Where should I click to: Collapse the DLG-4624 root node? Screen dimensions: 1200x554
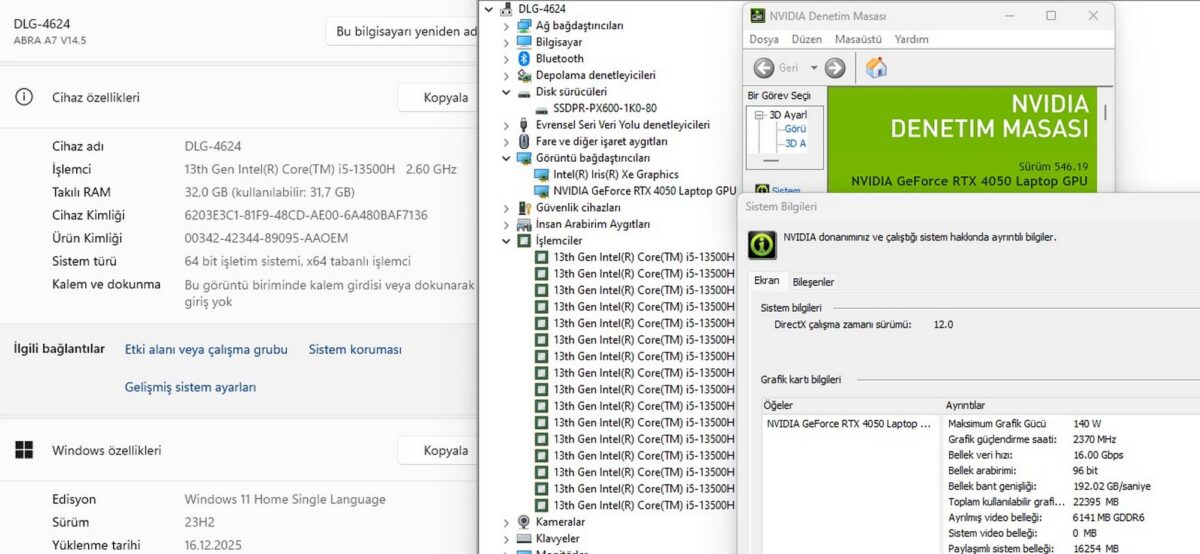click(x=489, y=9)
